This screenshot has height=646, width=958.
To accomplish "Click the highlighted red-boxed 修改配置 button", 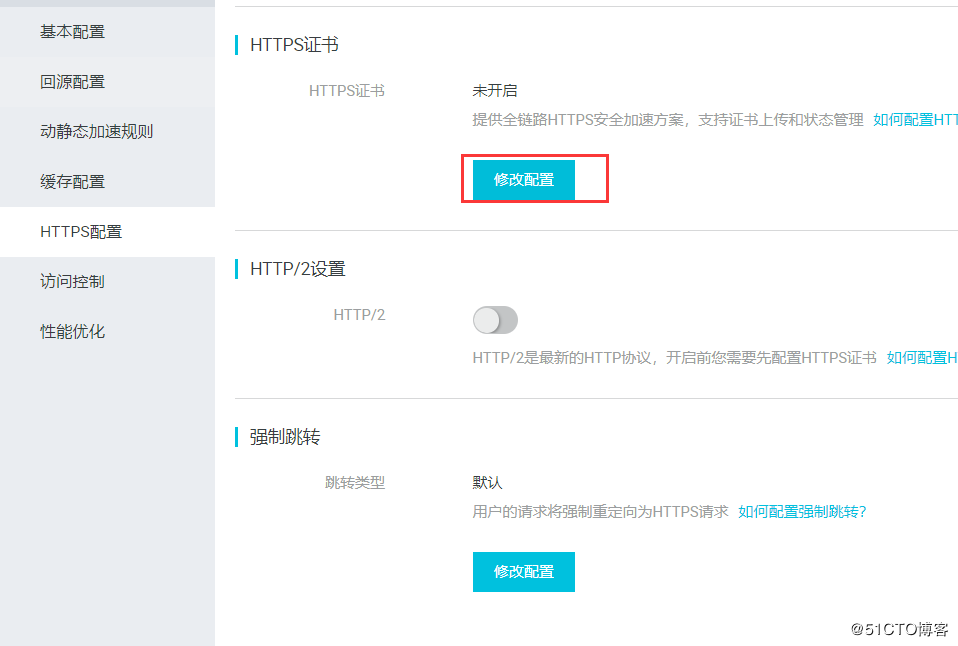I will click(x=522, y=179).
